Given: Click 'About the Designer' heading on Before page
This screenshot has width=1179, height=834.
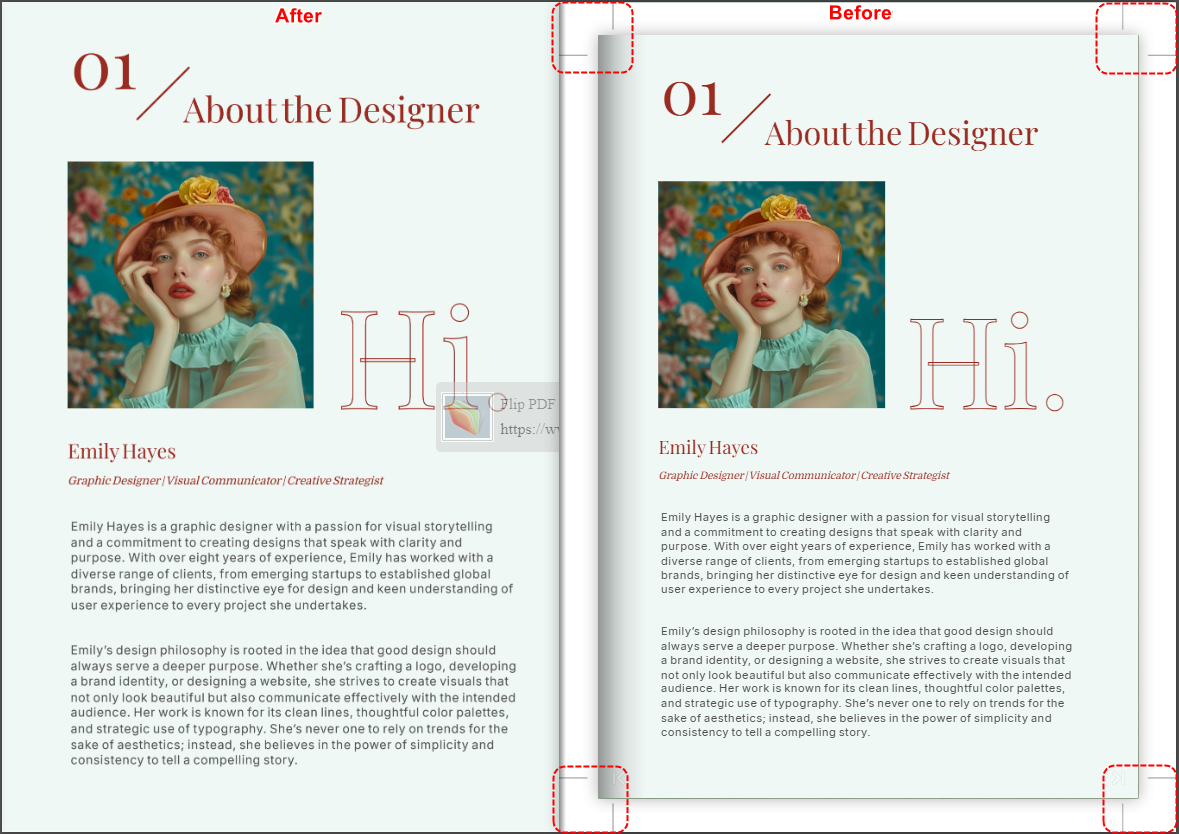Looking at the screenshot, I should coord(901,134).
